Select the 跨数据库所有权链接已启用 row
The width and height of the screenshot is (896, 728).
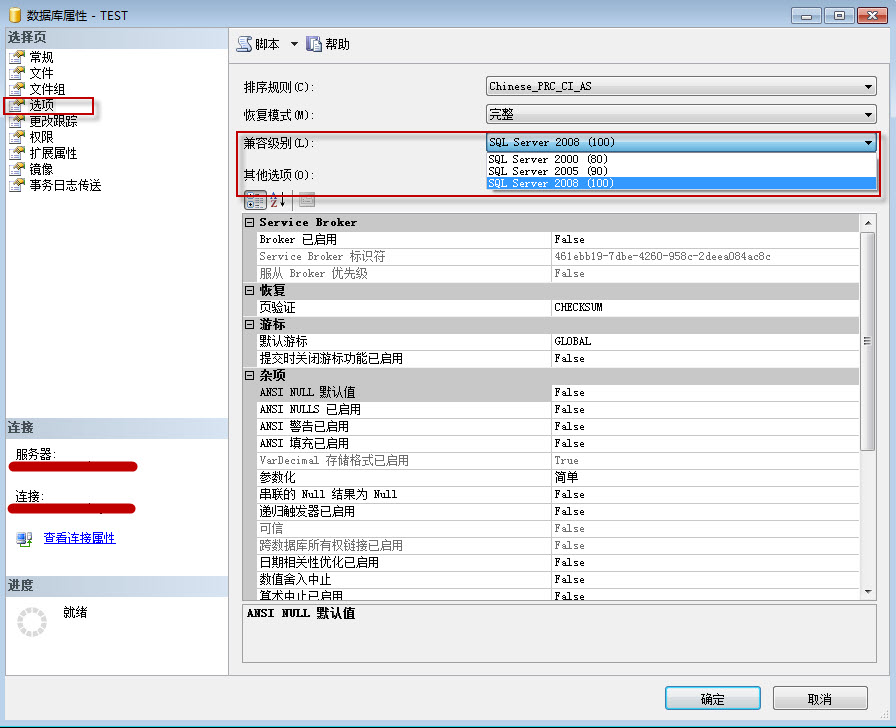click(557, 545)
